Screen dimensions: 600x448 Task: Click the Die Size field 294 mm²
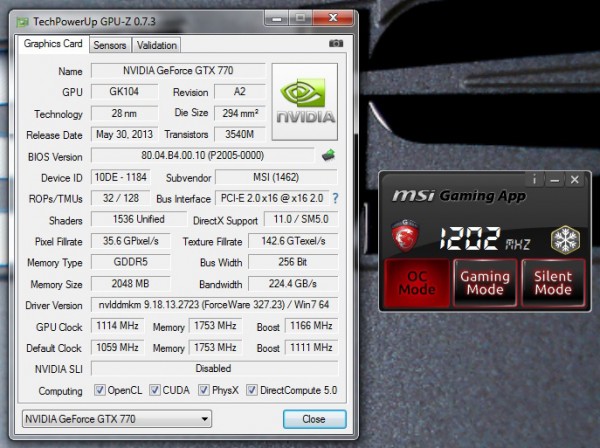(240, 113)
